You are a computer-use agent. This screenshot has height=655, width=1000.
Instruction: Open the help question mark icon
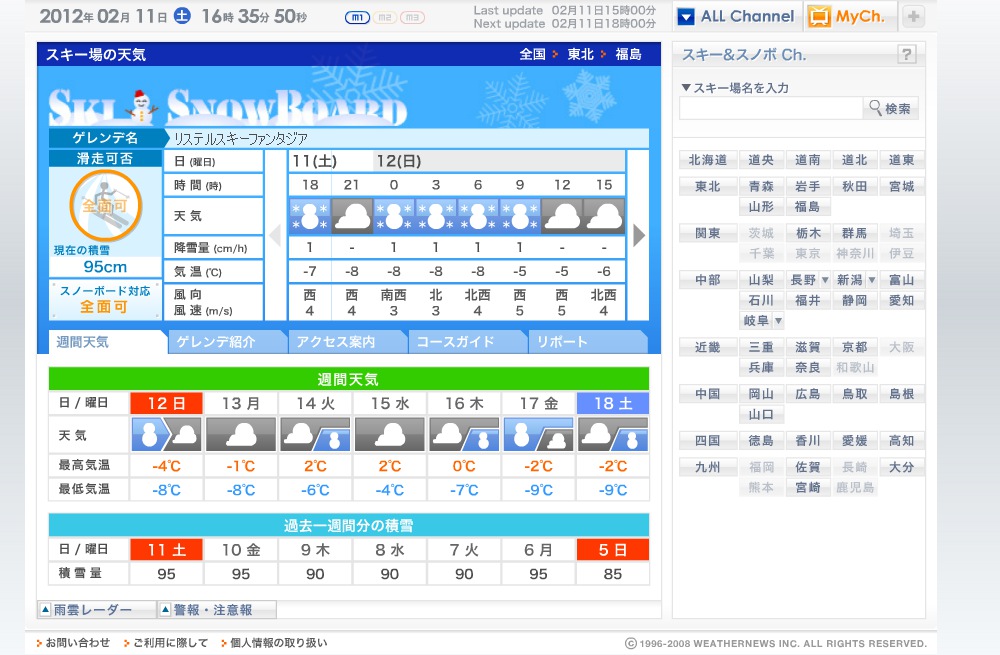tap(906, 55)
